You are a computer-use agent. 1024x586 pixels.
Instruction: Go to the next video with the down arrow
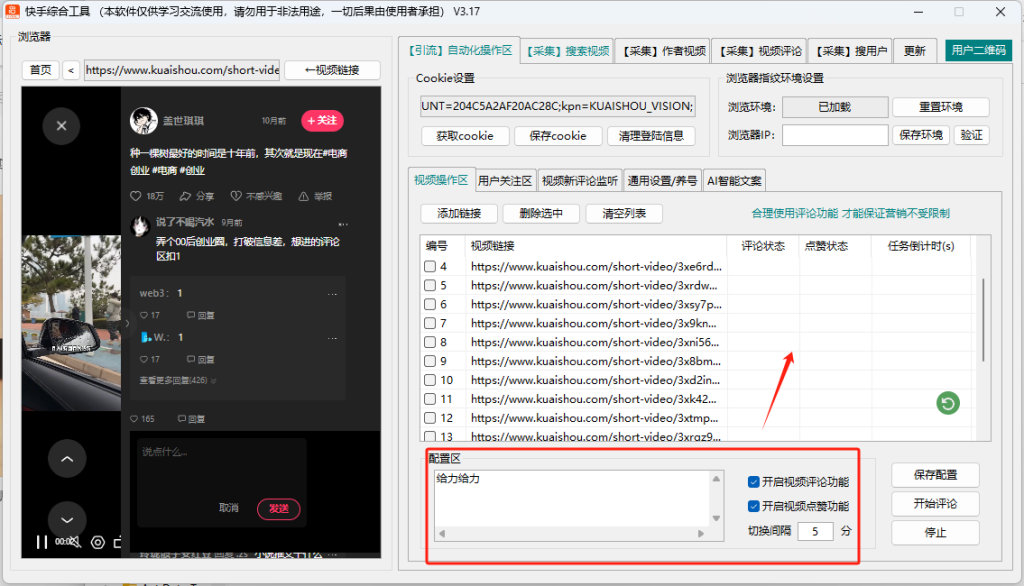67,520
